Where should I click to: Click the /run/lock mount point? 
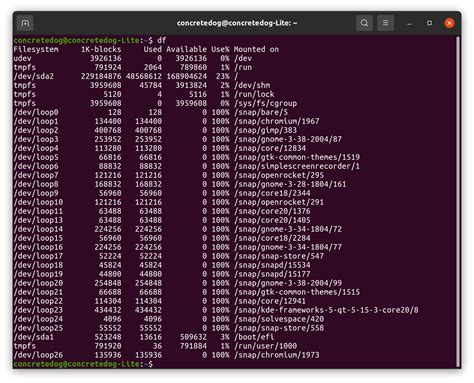(254, 94)
